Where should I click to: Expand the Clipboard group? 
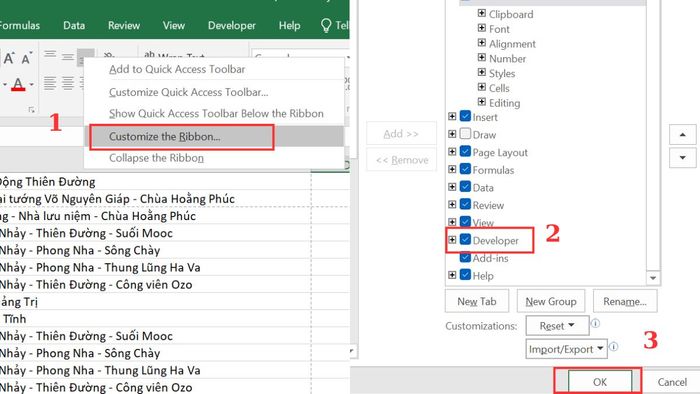tap(482, 13)
